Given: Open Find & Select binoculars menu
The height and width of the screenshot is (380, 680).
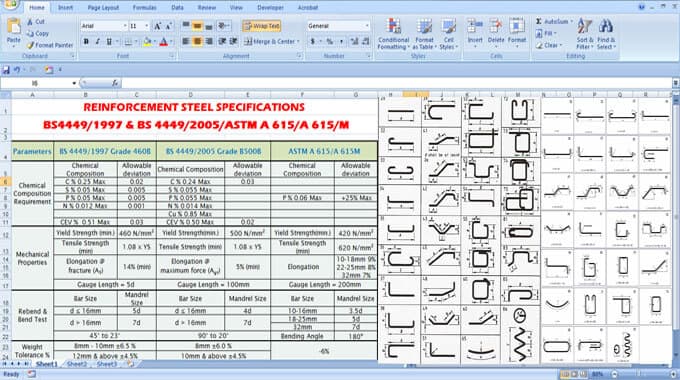Looking at the screenshot, I should pos(606,34).
